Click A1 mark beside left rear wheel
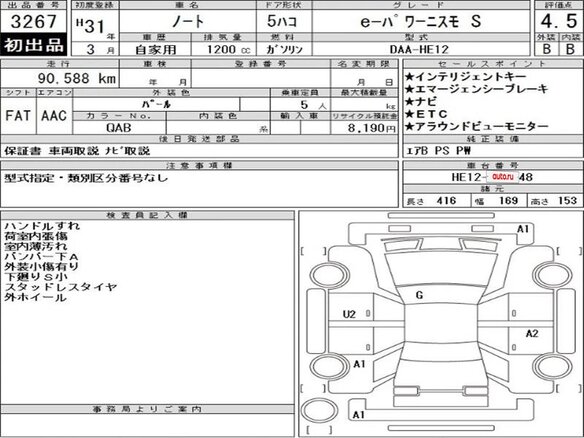The image size is (584, 438). [x=359, y=364]
